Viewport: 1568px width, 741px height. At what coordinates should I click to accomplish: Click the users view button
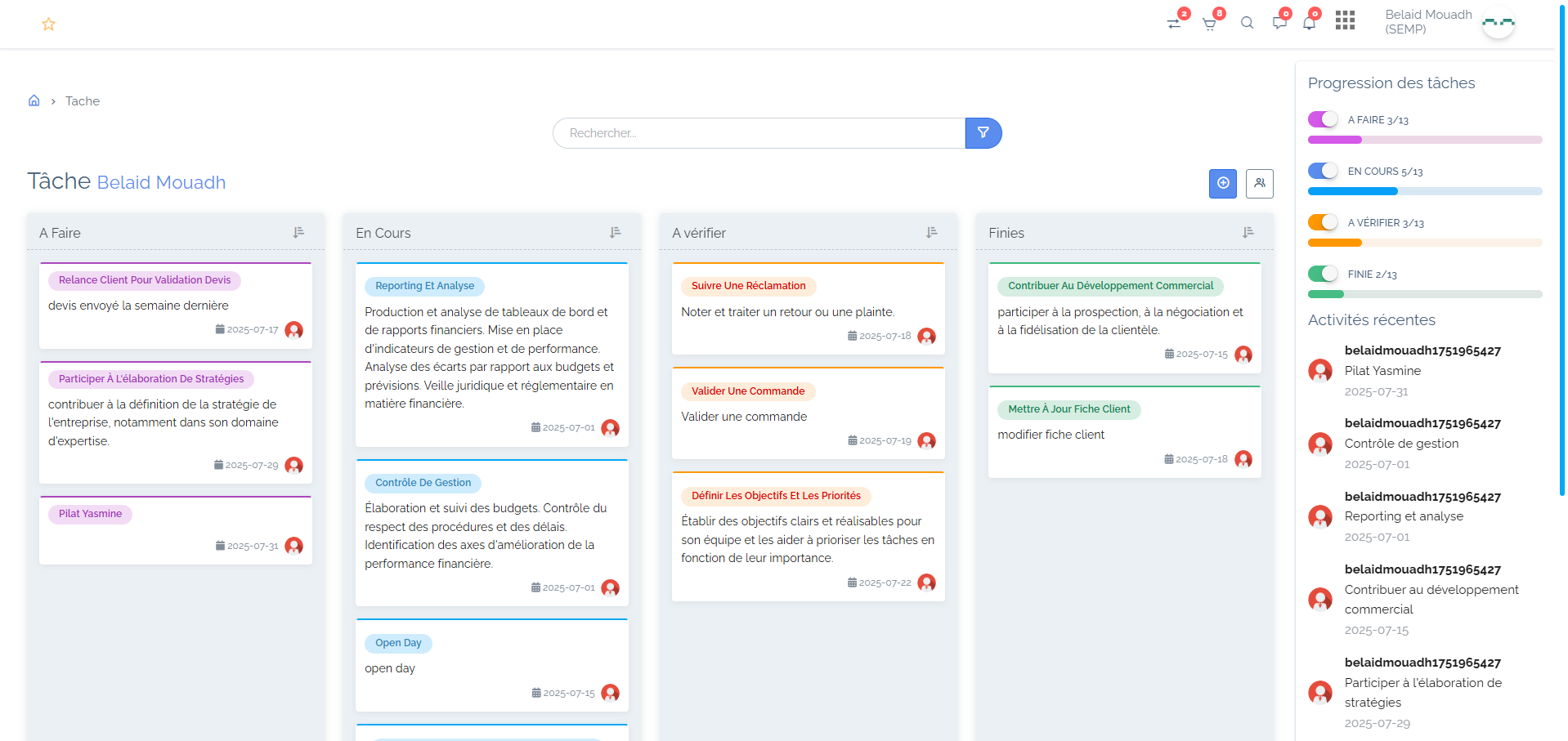pos(1259,184)
